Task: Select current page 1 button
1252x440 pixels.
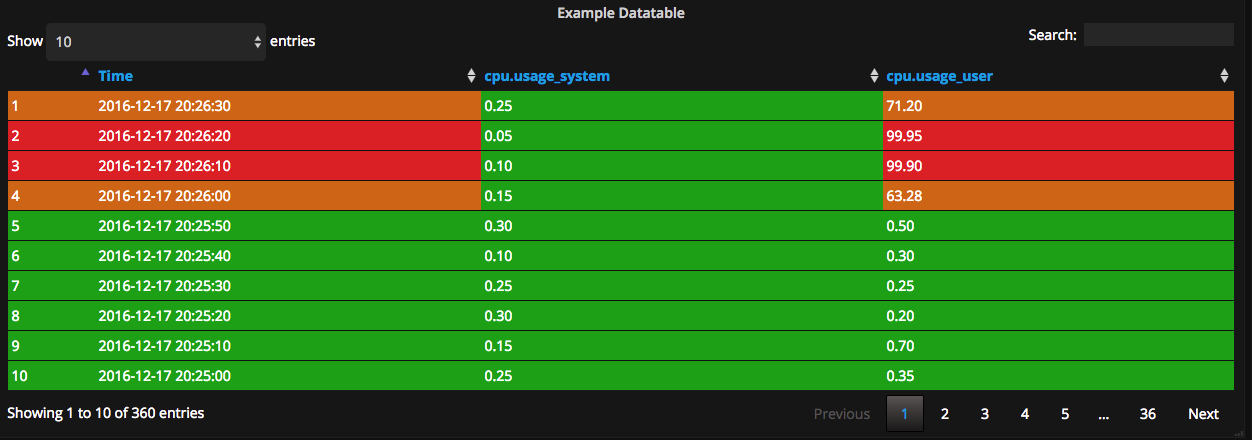Action: (905, 414)
